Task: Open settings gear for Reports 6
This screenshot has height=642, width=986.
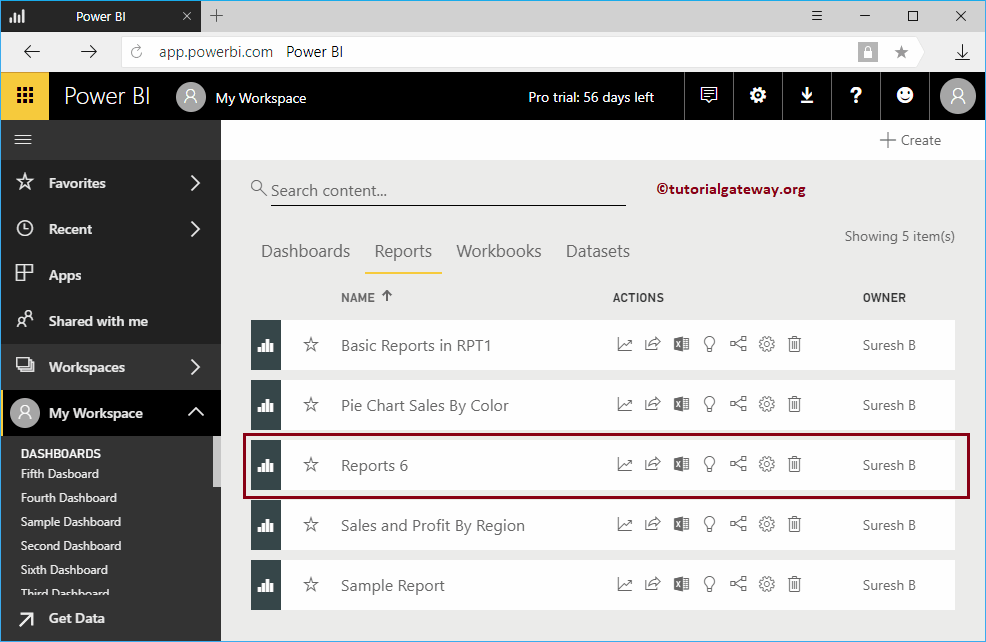Action: [x=767, y=464]
